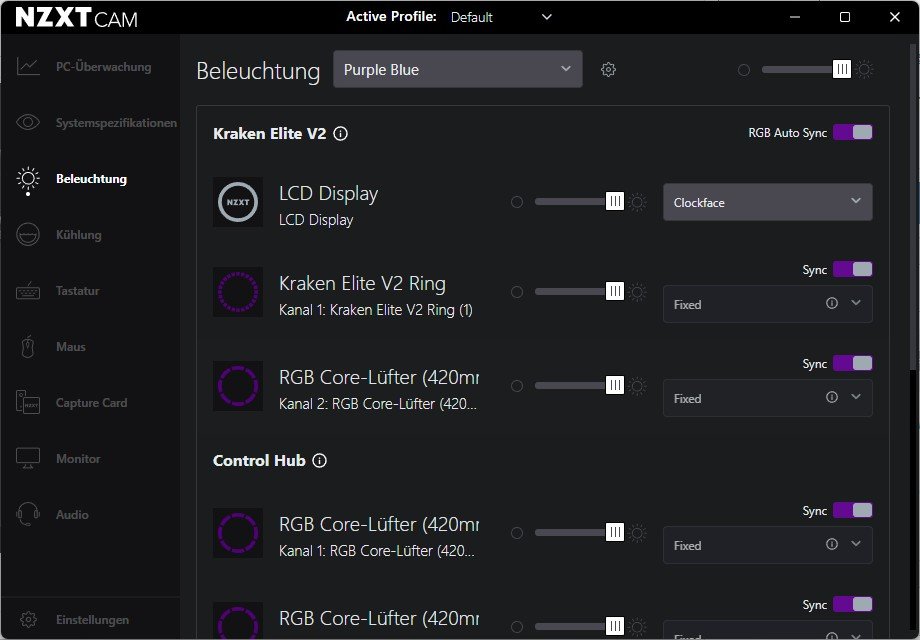This screenshot has height=640, width=920.
Task: Open Fixed effect dropdown for Kanal 2 fan
Action: pyautogui.click(x=767, y=398)
